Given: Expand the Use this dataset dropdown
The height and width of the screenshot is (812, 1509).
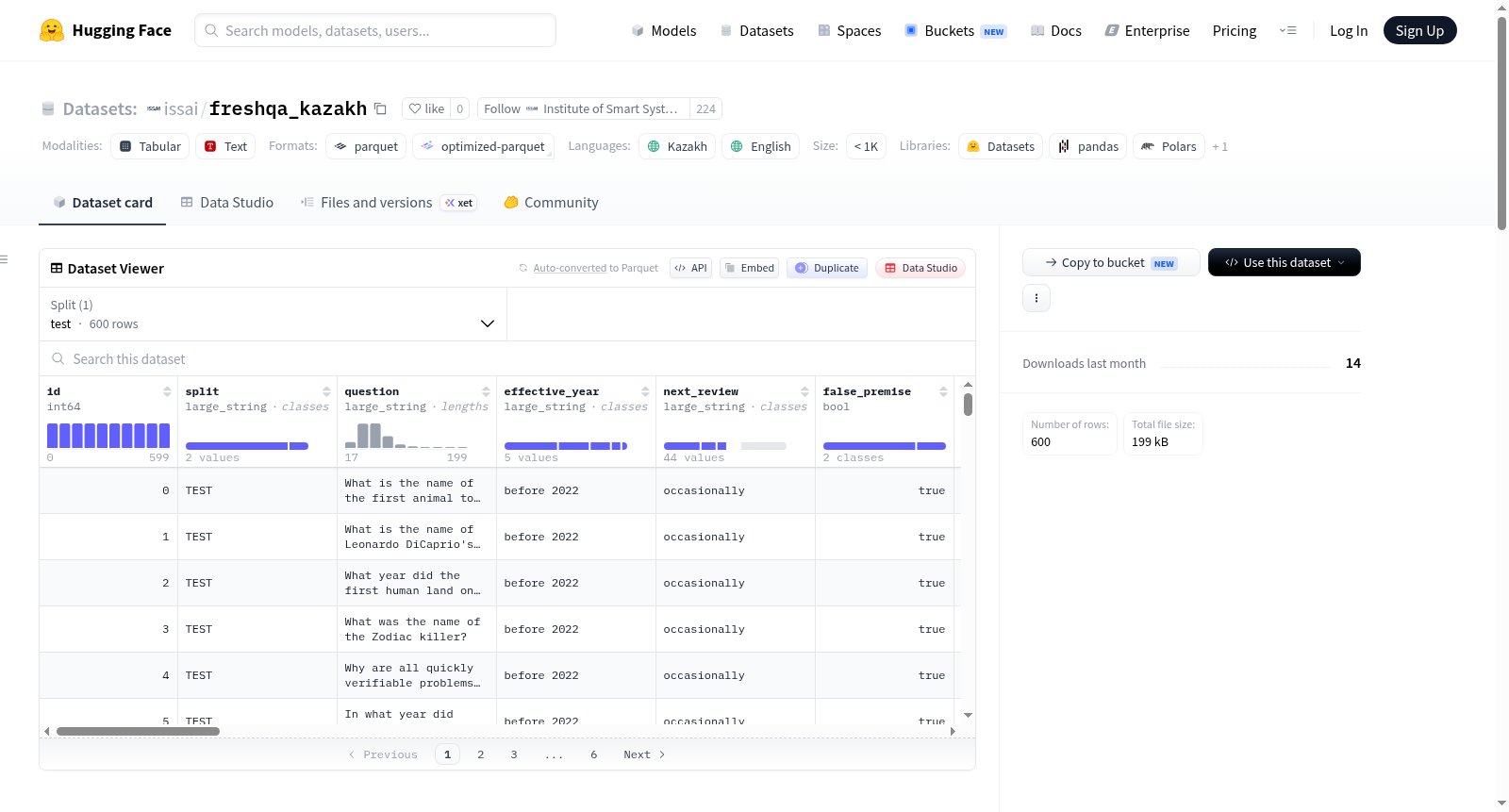Looking at the screenshot, I should [1285, 262].
